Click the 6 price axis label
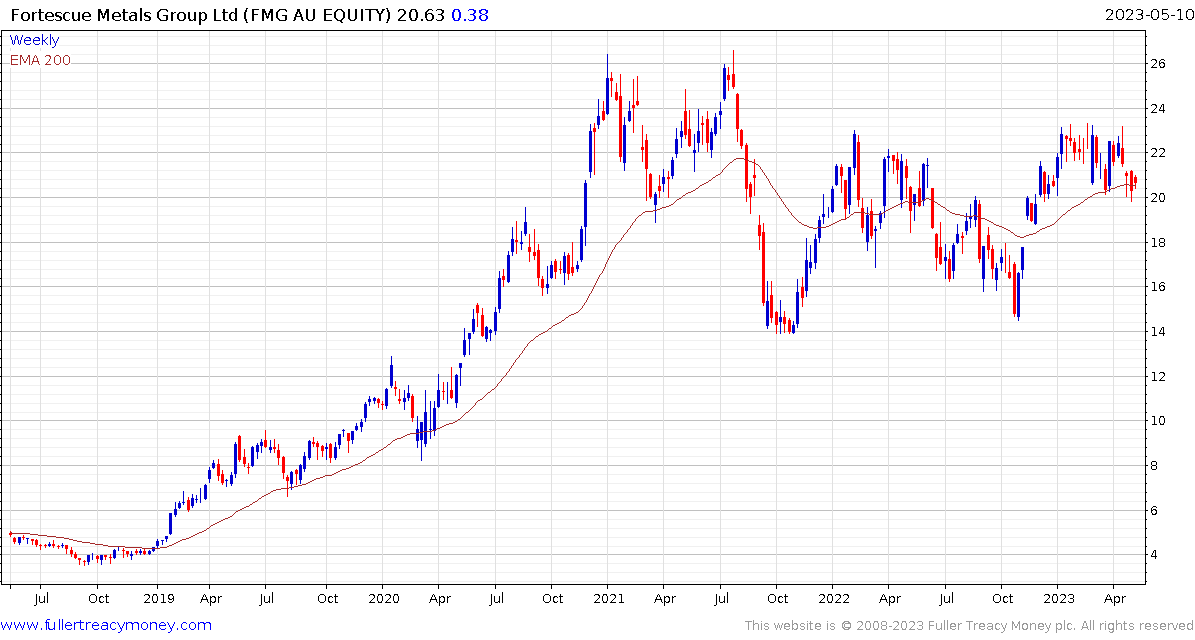This screenshot has width=1195, height=640. [1155, 510]
